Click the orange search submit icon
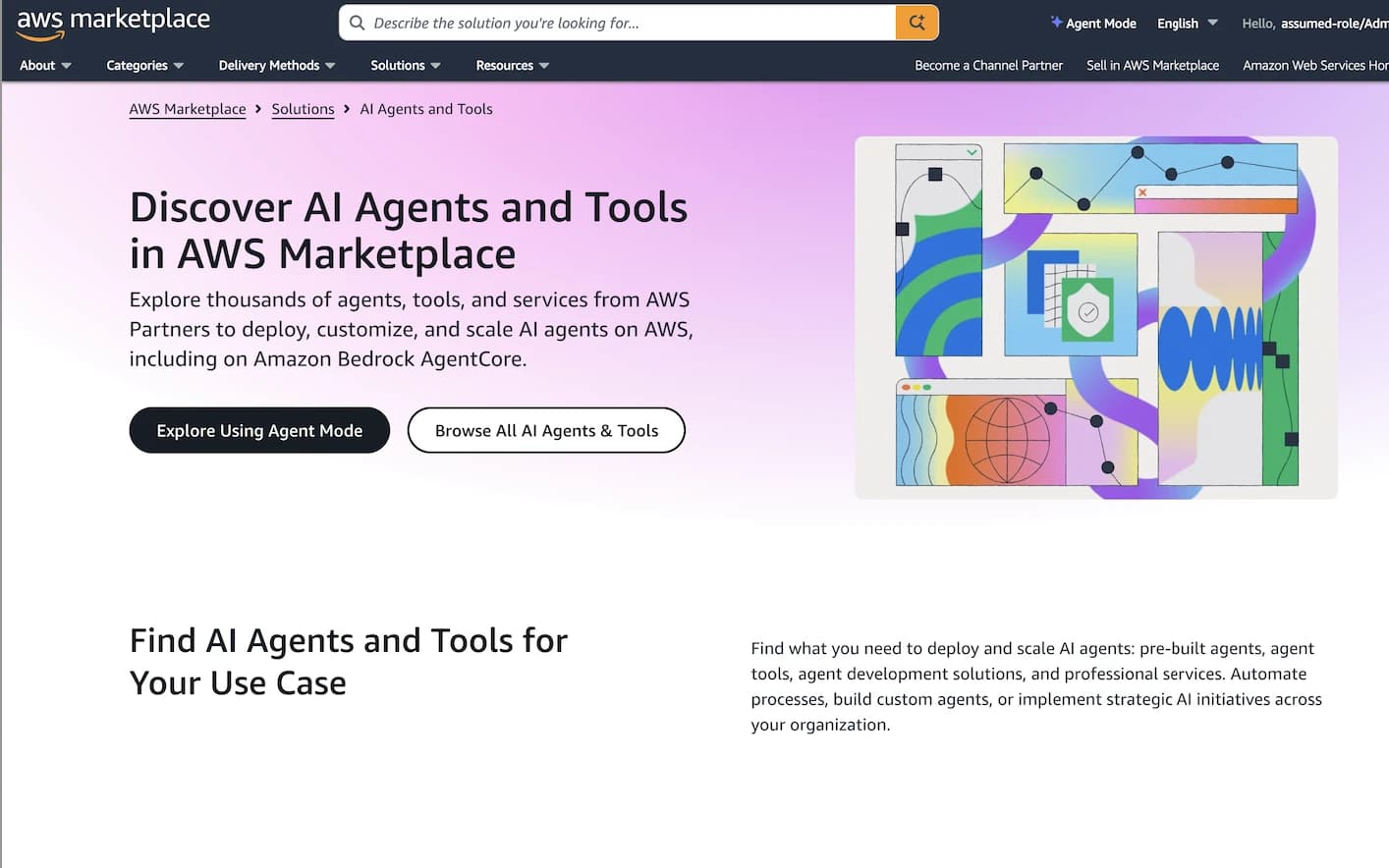The width and height of the screenshot is (1389, 868). pos(917,23)
